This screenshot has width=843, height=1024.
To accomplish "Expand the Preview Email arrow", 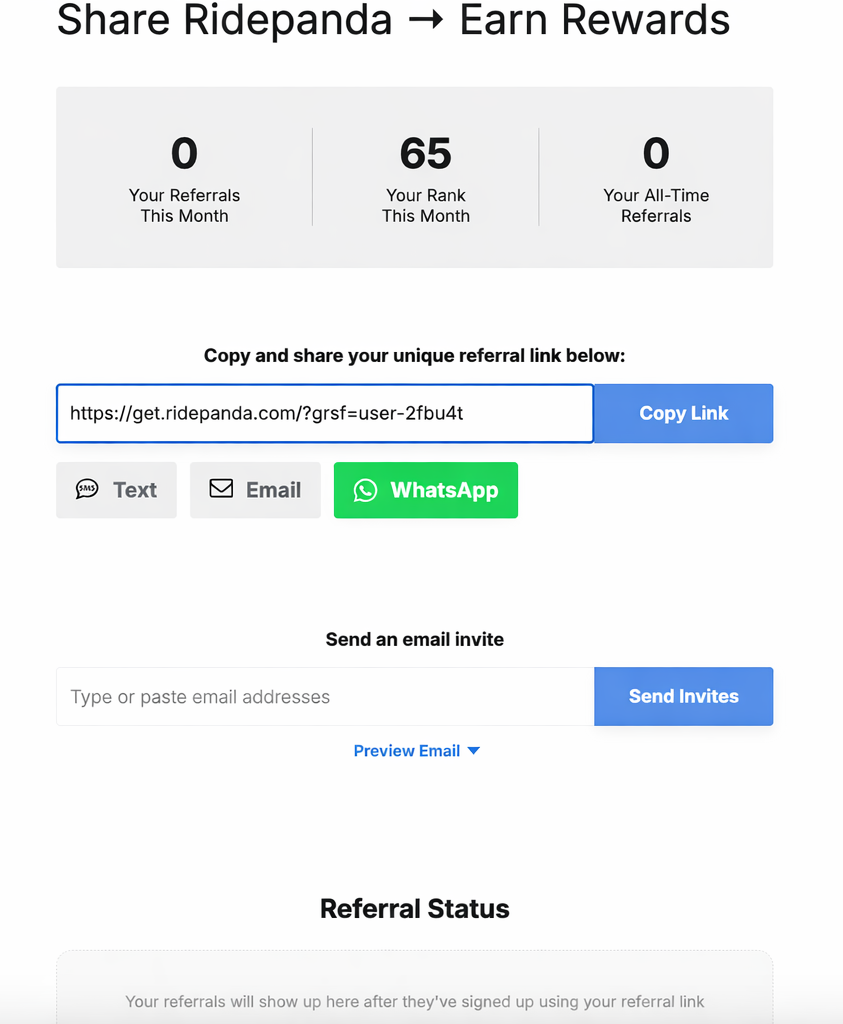I will (474, 751).
